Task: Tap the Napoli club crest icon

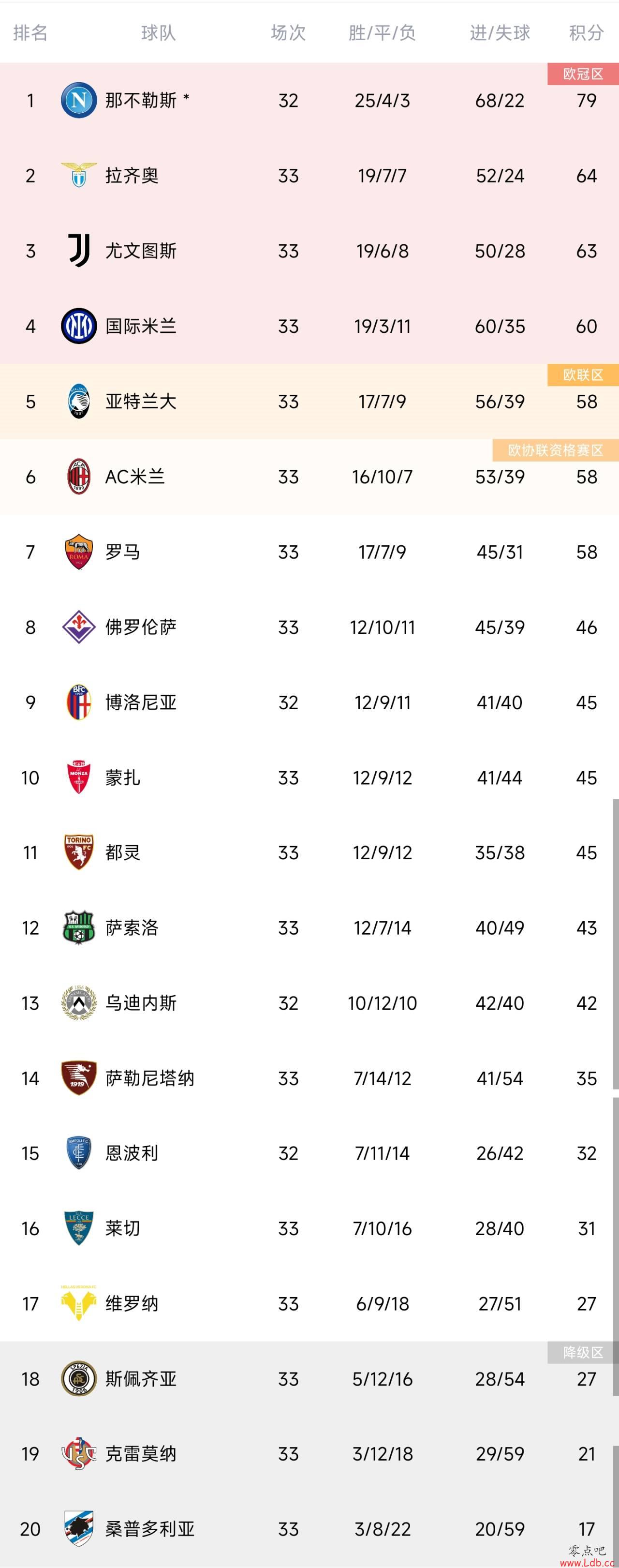Action: pyautogui.click(x=78, y=101)
